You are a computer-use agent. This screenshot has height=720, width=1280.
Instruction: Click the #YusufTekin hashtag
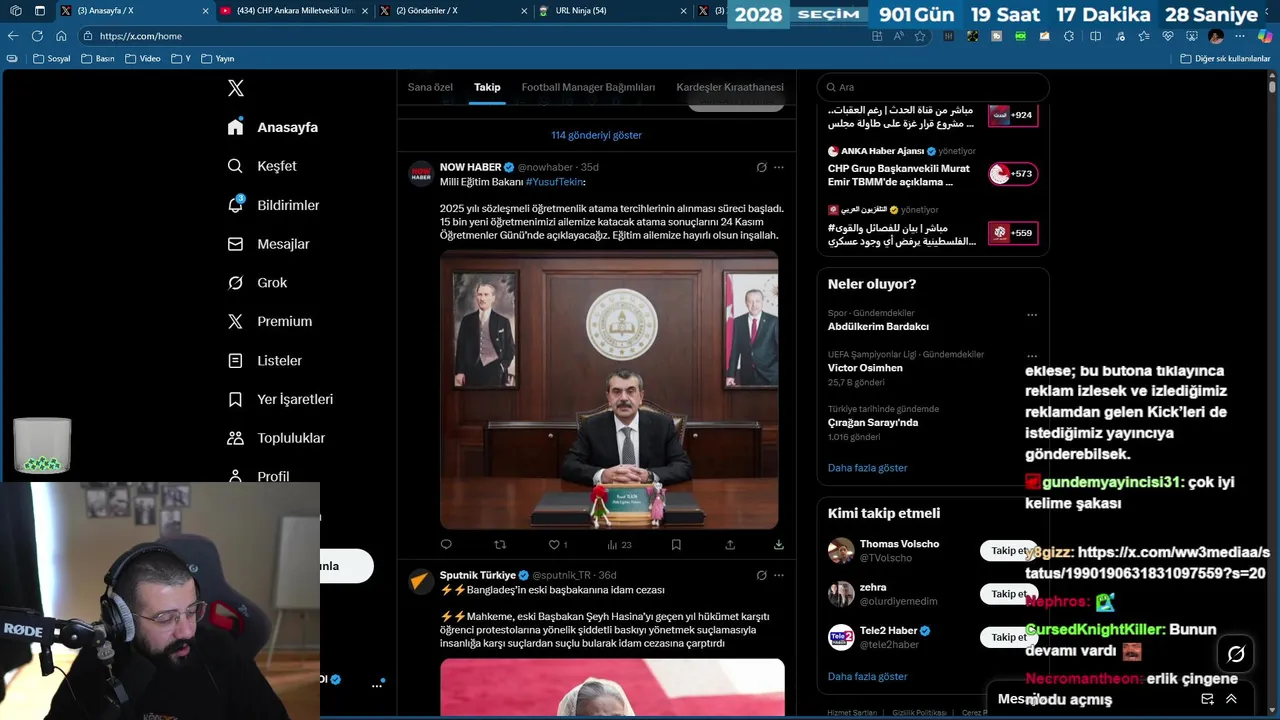tap(555, 182)
